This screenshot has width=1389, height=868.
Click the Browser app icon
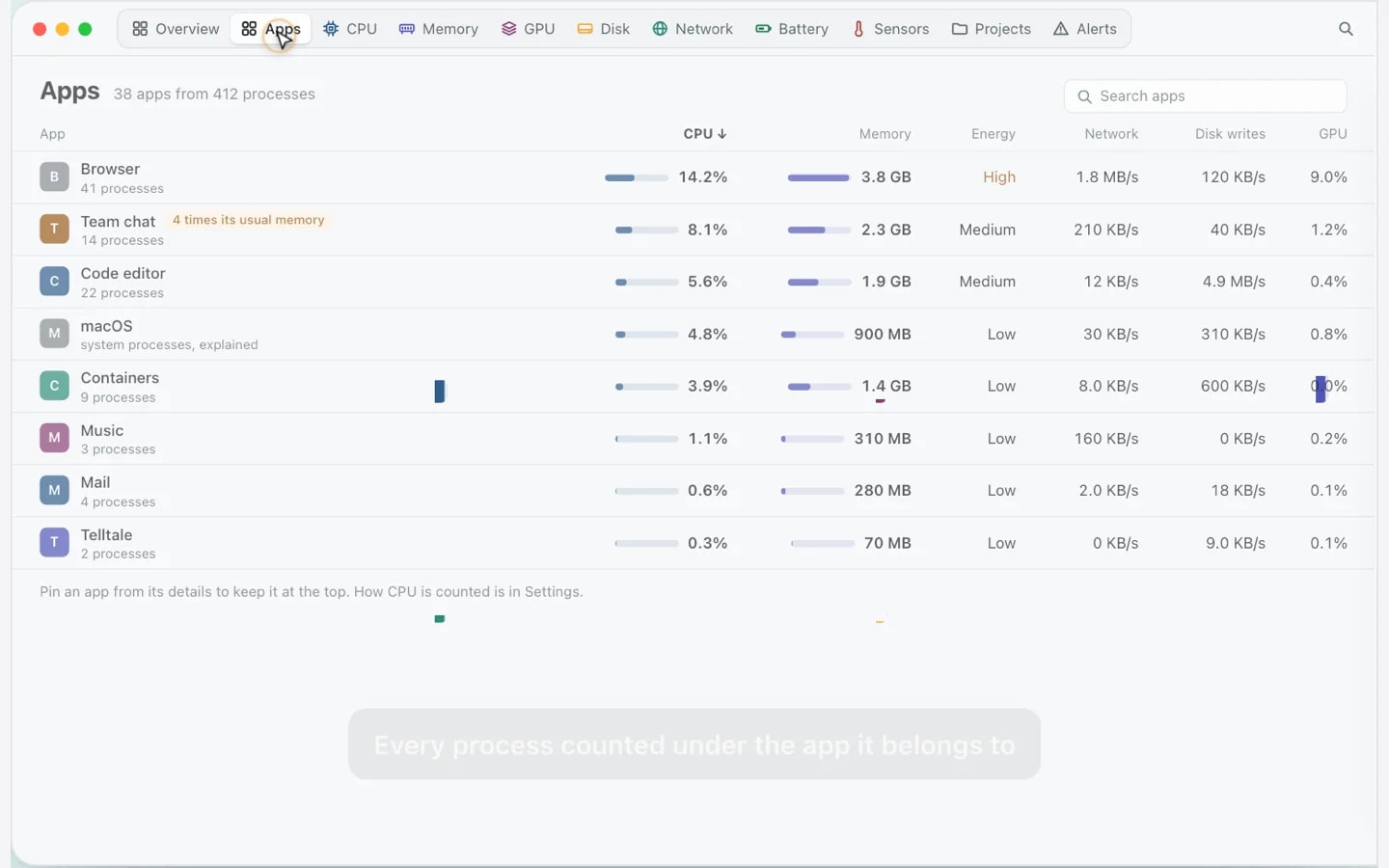54,177
